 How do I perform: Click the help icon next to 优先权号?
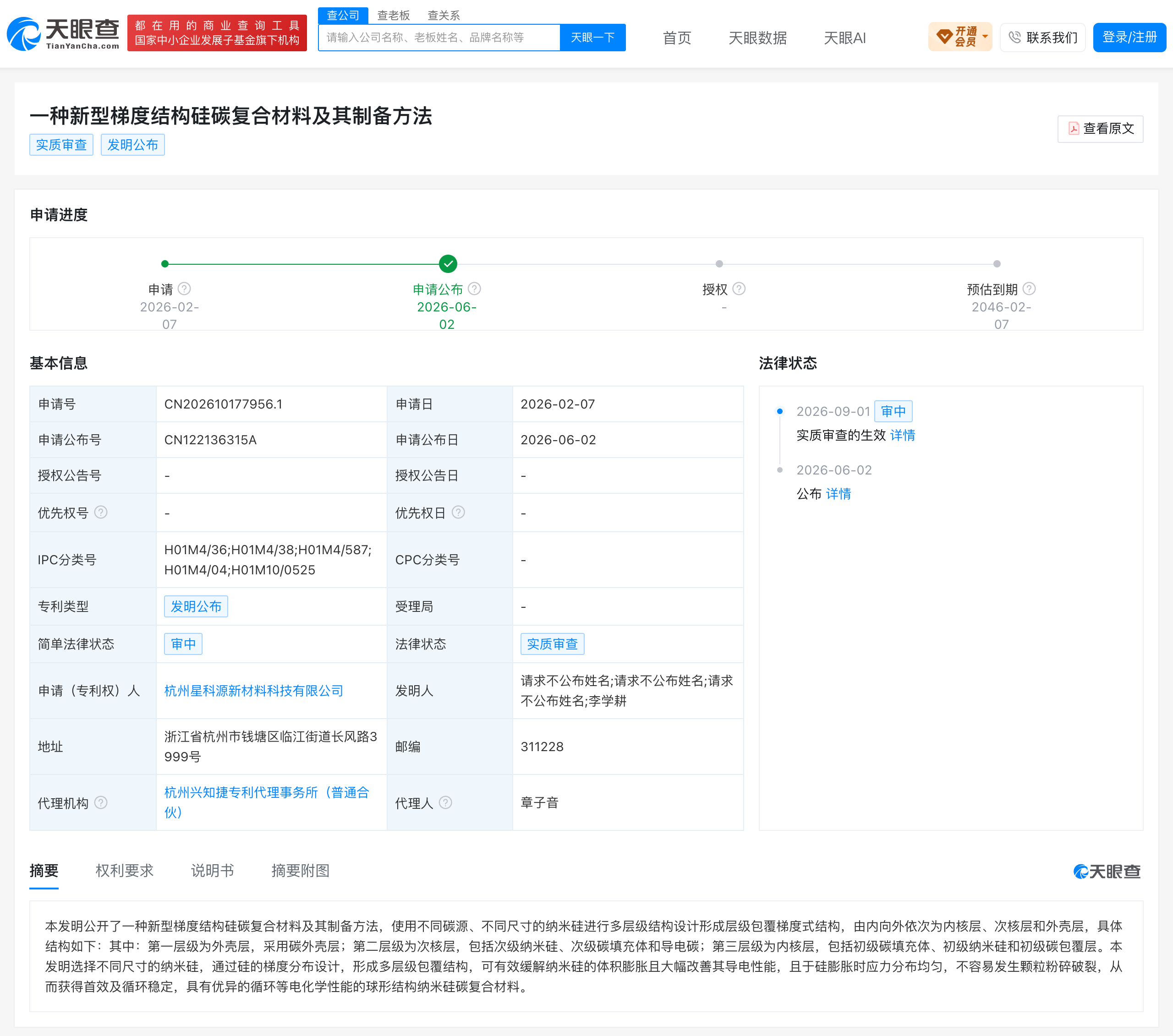click(101, 512)
